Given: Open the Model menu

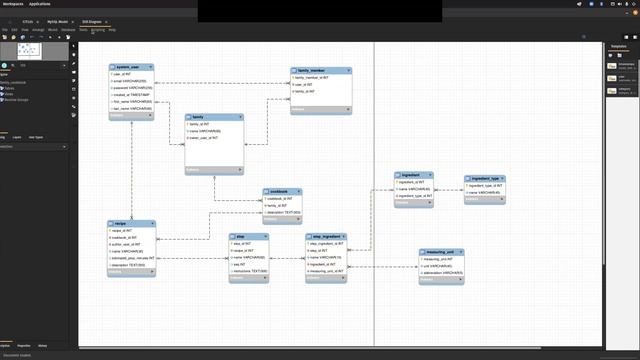Looking at the screenshot, I should pyautogui.click(x=53, y=30).
